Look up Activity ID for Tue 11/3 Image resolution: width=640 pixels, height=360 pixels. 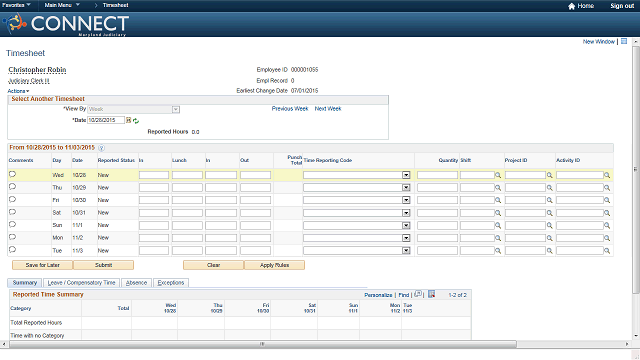[x=607, y=251]
